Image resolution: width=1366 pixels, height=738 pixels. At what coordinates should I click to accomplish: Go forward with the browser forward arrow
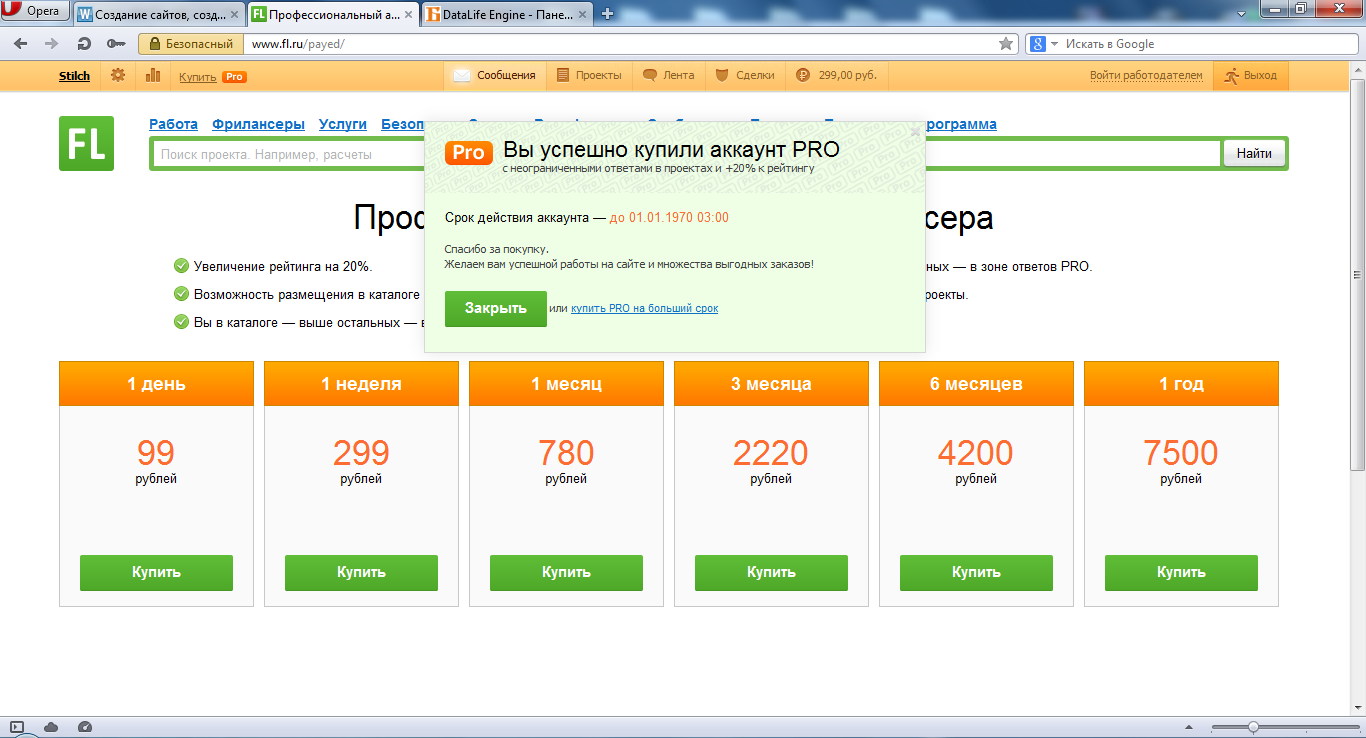click(x=52, y=44)
